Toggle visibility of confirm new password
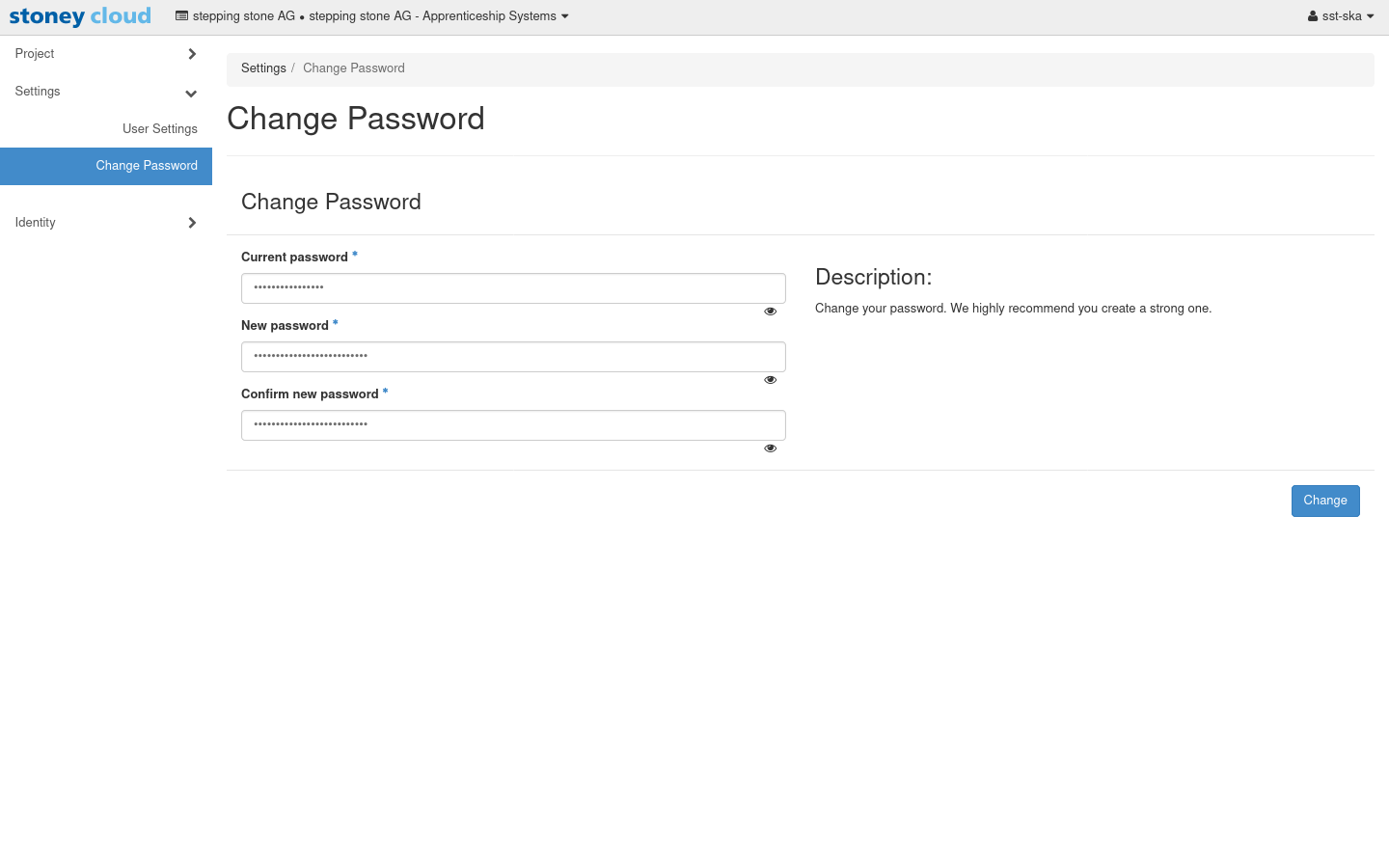 tap(770, 448)
